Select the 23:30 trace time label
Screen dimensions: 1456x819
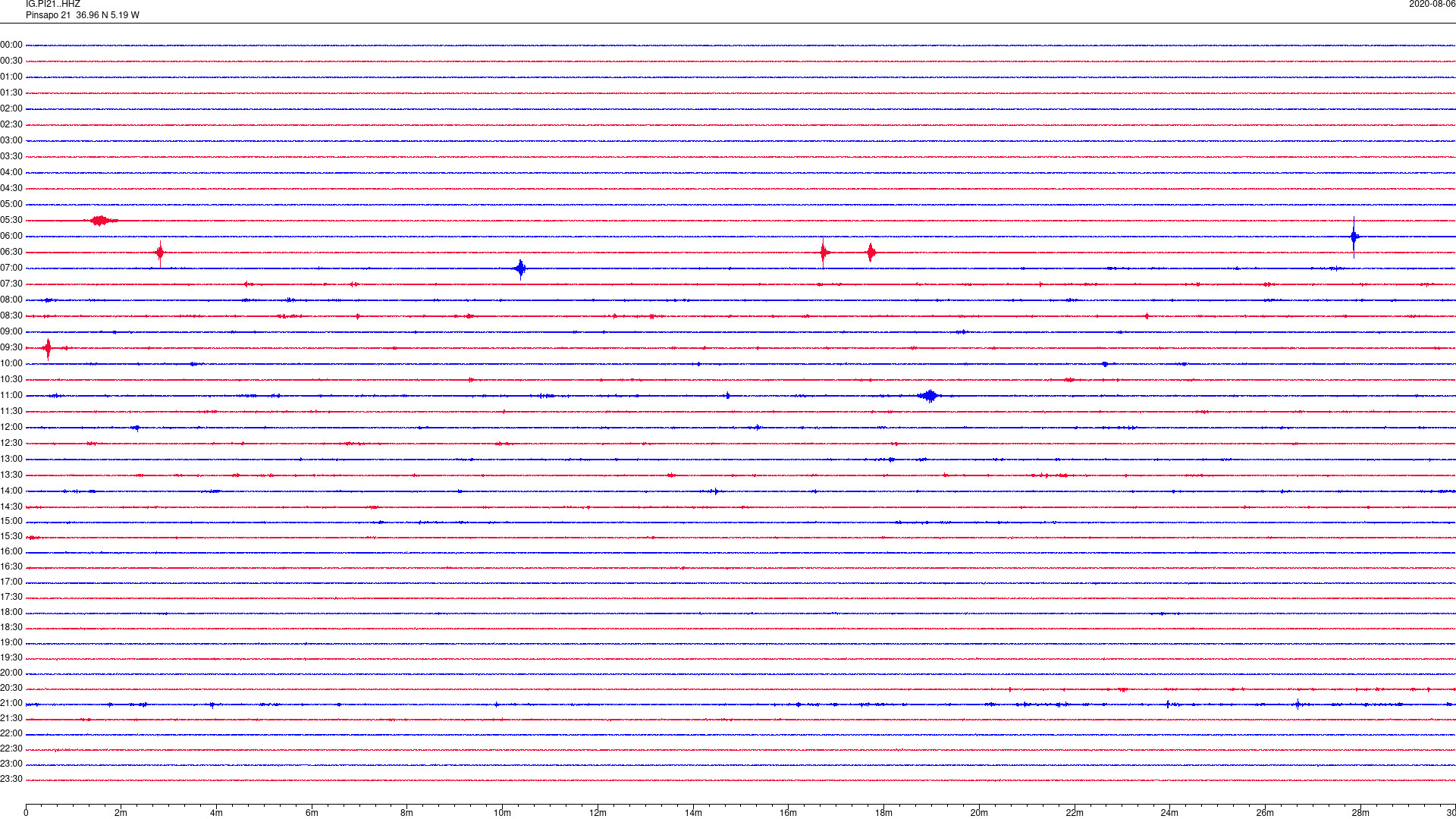click(11, 780)
